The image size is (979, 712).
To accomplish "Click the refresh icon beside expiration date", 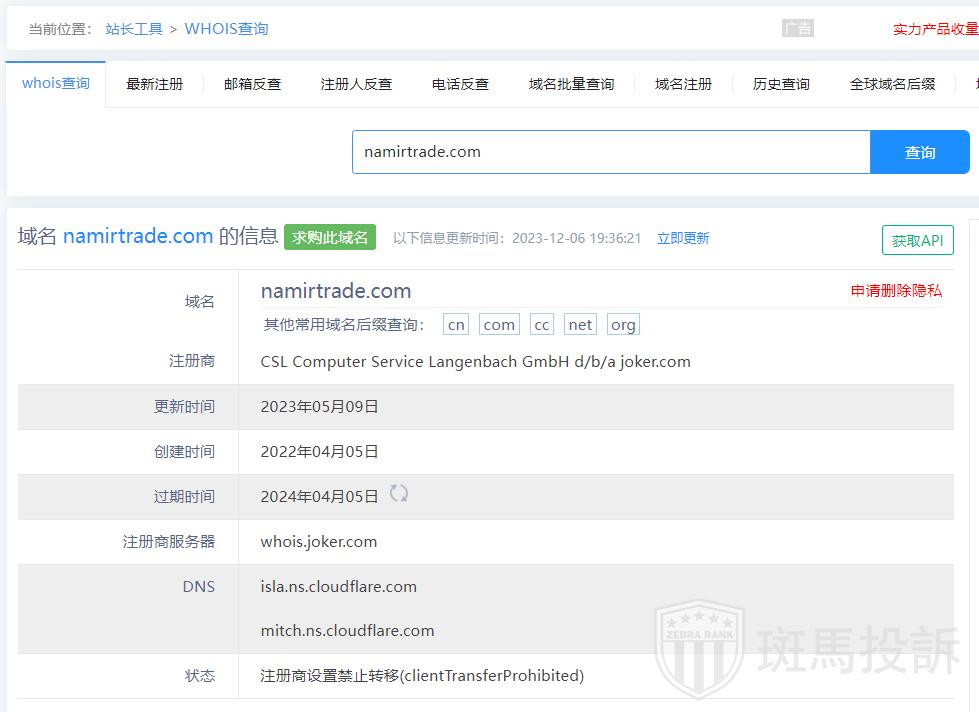I will tap(399, 493).
